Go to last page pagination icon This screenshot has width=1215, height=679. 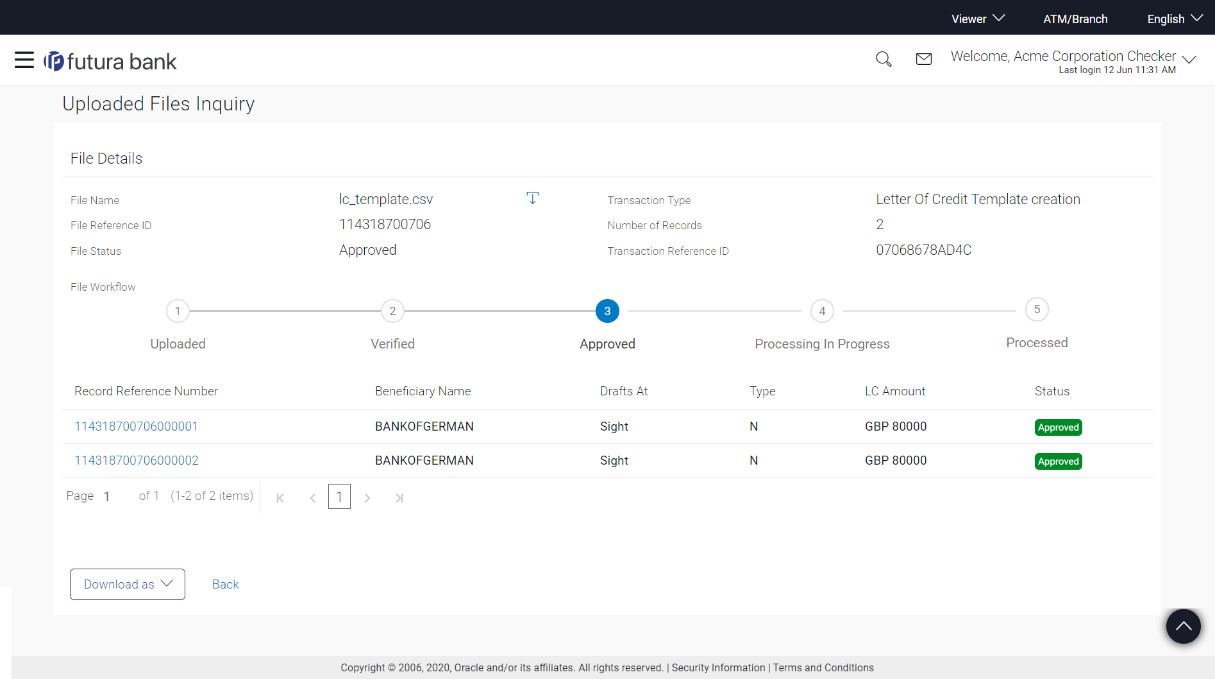(x=399, y=498)
